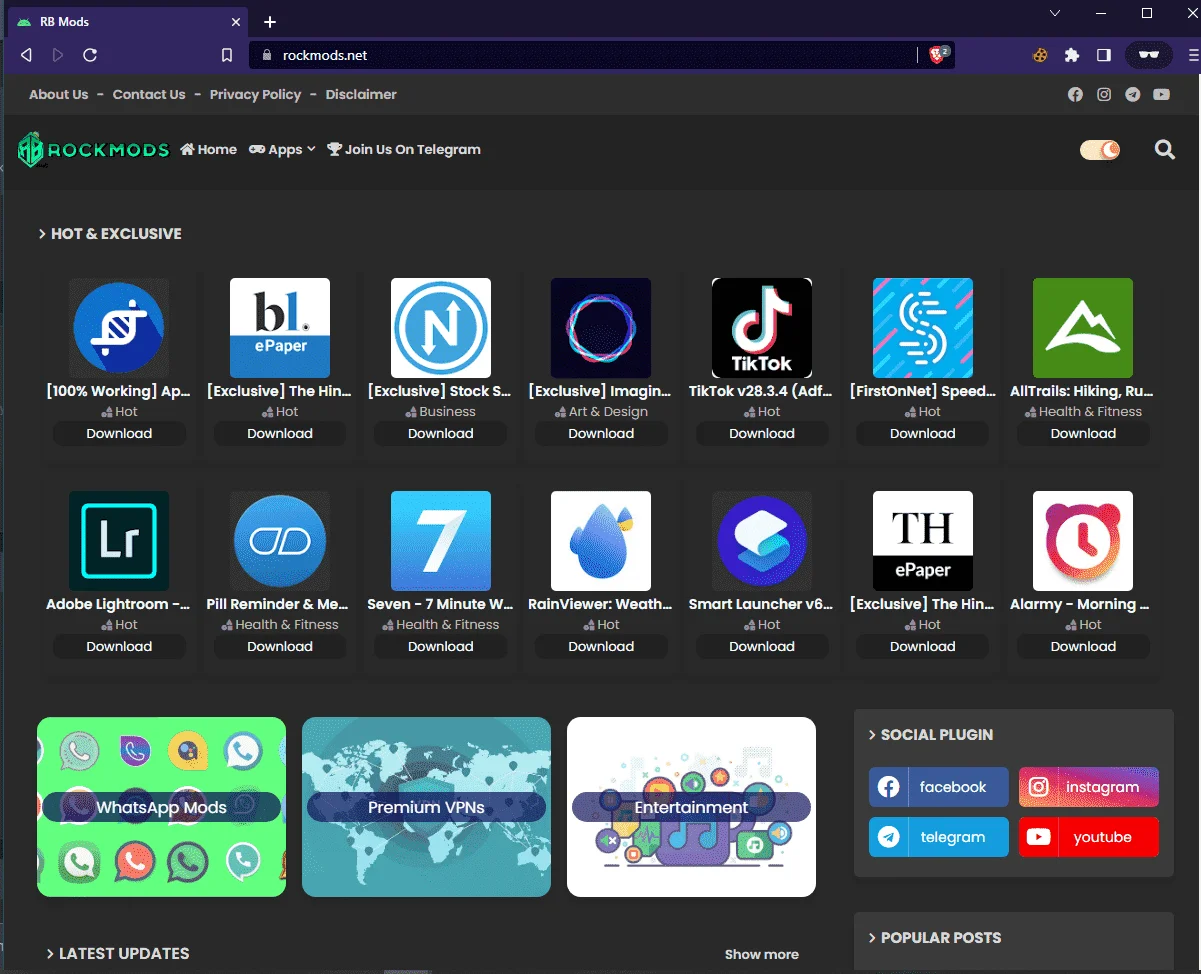Click the Pill Reminder app icon

(280, 541)
